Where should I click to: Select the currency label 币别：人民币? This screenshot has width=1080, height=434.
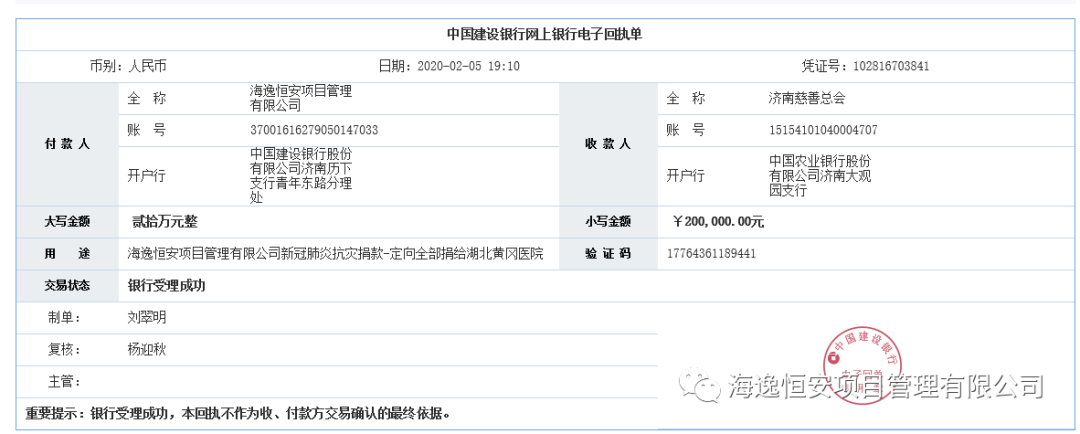click(x=127, y=67)
